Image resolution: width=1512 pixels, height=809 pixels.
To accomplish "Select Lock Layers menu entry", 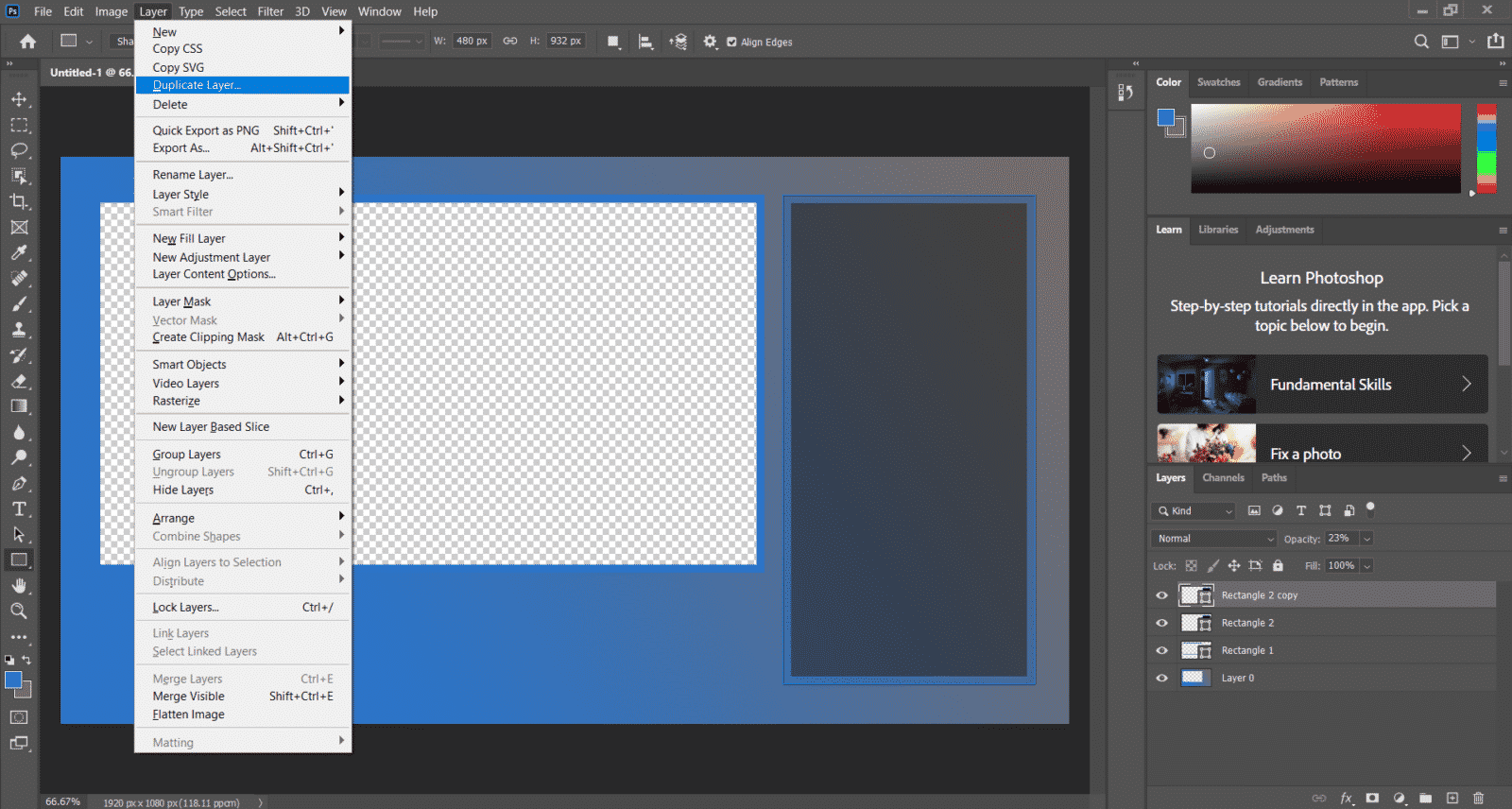I will [x=243, y=608].
